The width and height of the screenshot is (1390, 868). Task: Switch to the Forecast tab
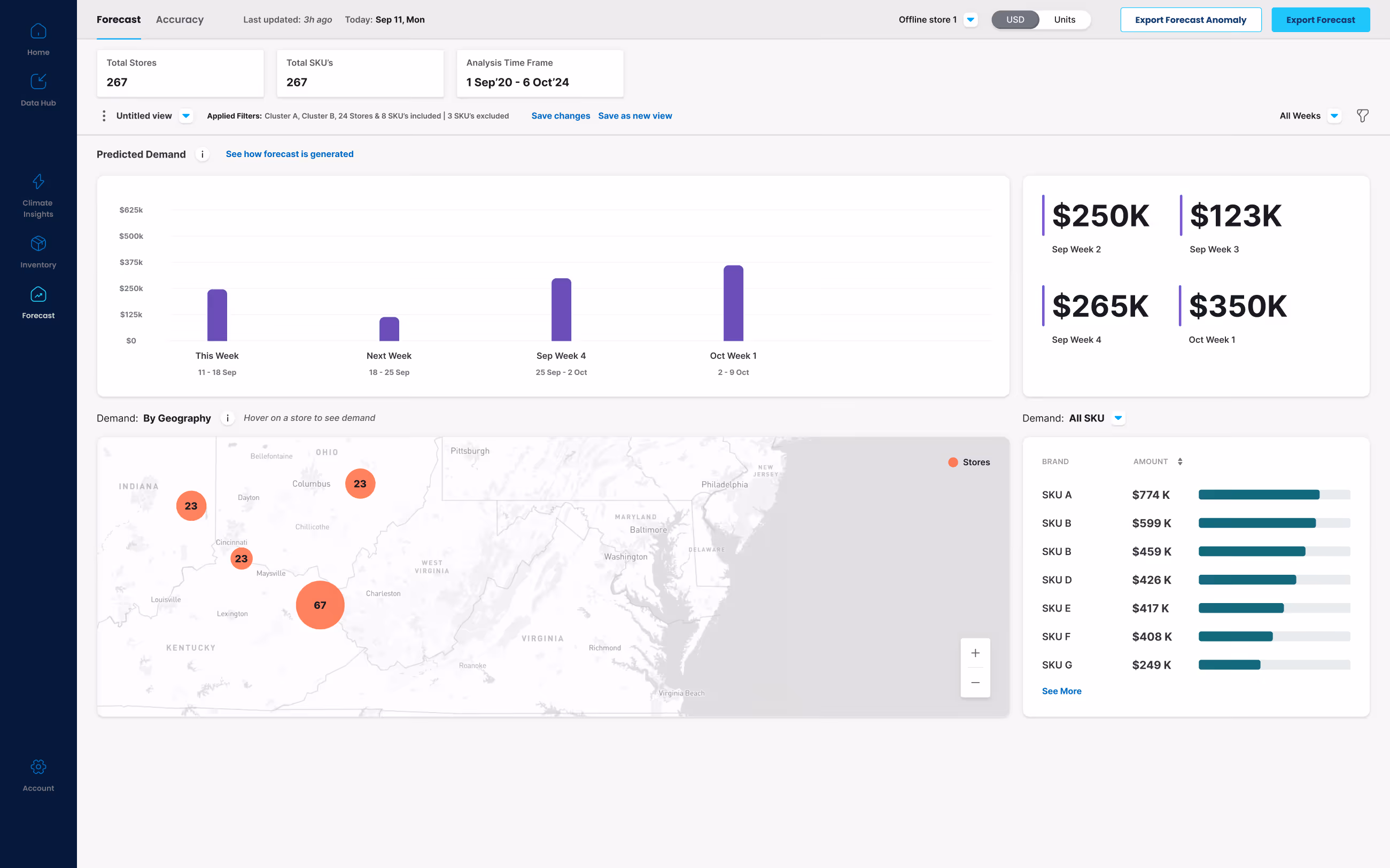click(118, 20)
